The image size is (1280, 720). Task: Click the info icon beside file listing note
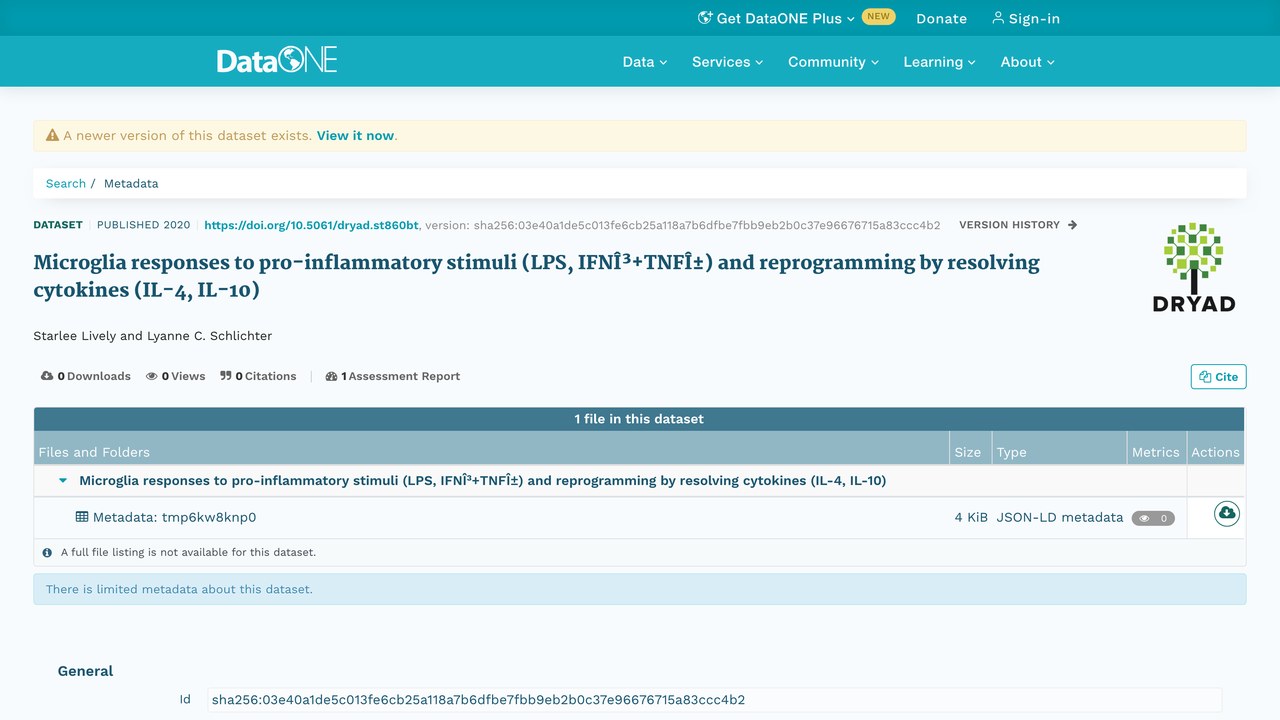click(47, 552)
